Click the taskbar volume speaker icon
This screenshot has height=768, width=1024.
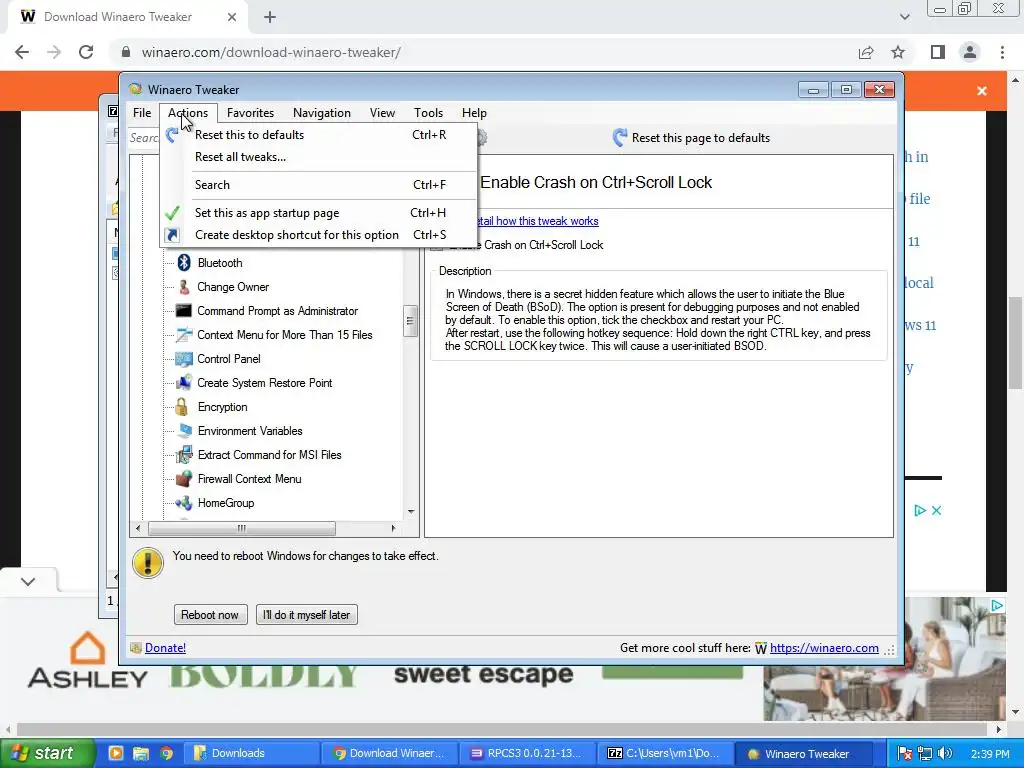945,753
